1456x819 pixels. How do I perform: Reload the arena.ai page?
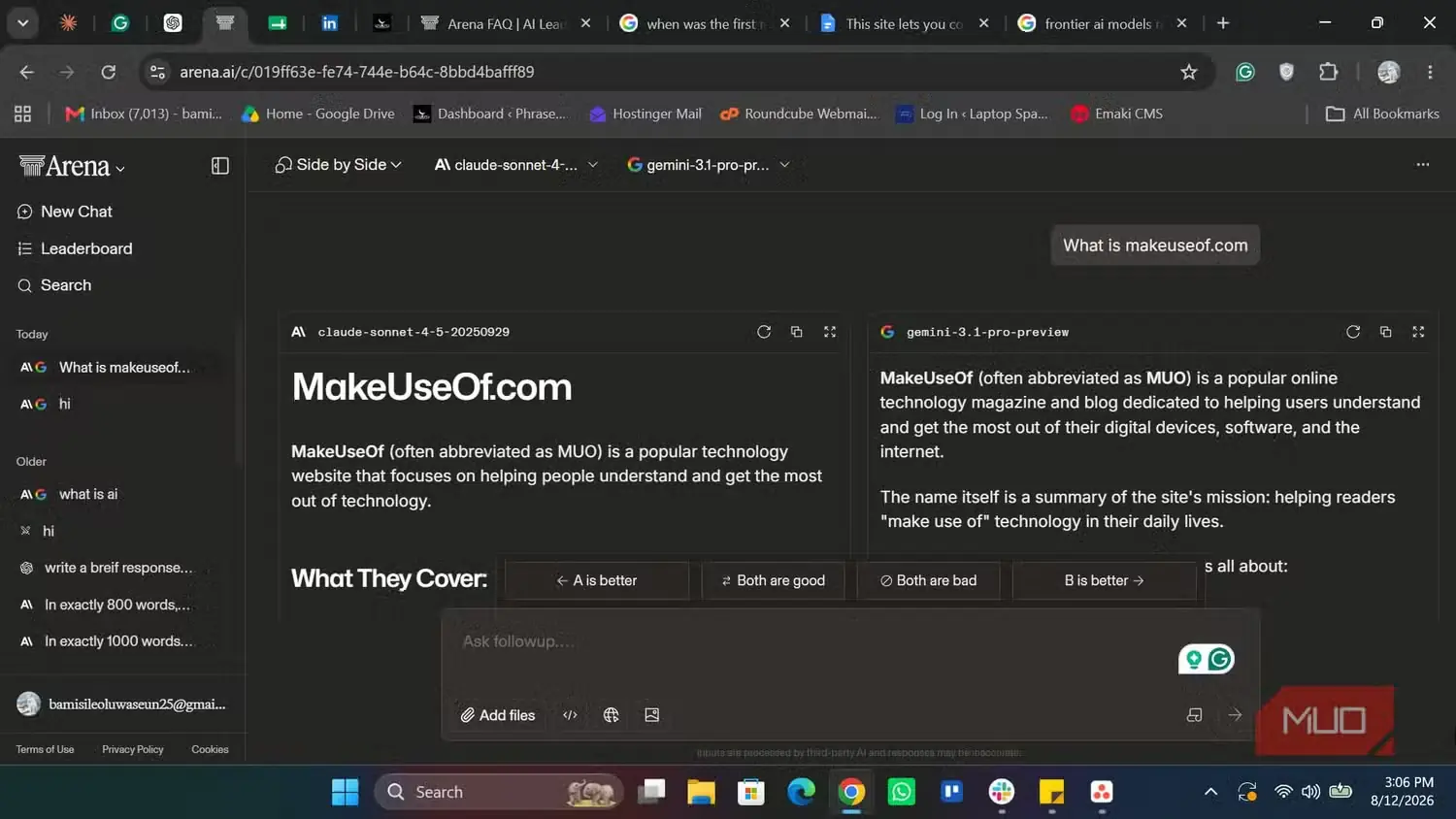pyautogui.click(x=109, y=72)
